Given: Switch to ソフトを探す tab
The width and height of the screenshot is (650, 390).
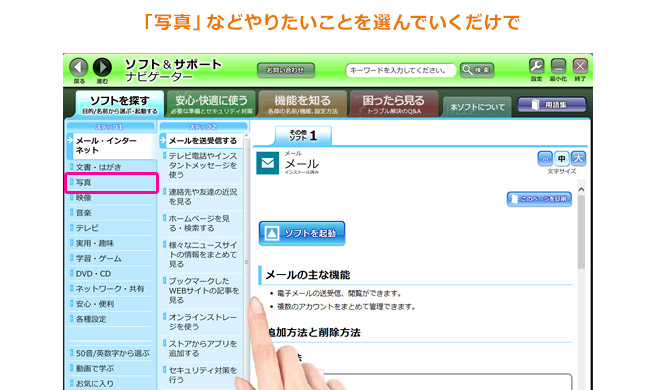Looking at the screenshot, I should click(x=119, y=104).
